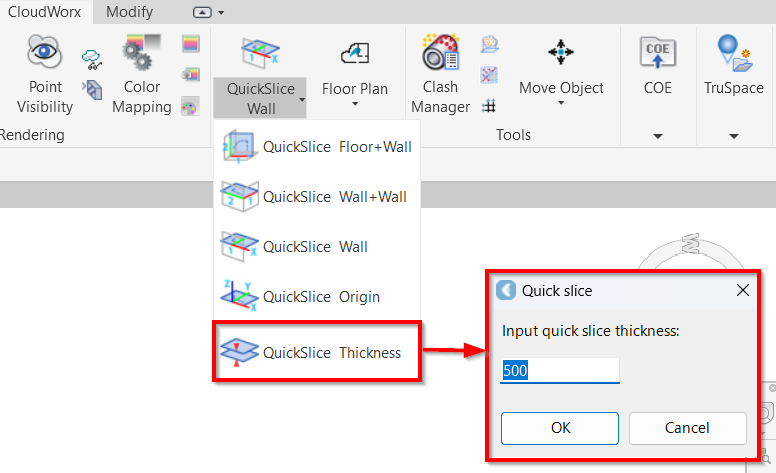
Task: Open the Color Mapping tool
Action: [141, 54]
